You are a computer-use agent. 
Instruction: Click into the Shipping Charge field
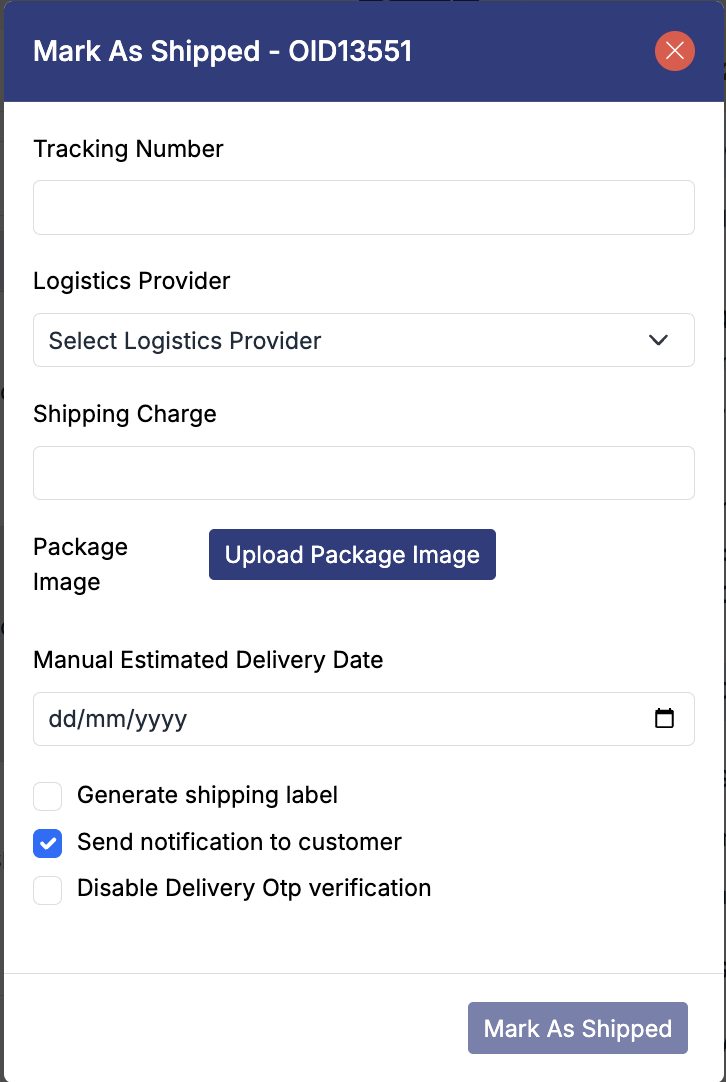point(363,473)
